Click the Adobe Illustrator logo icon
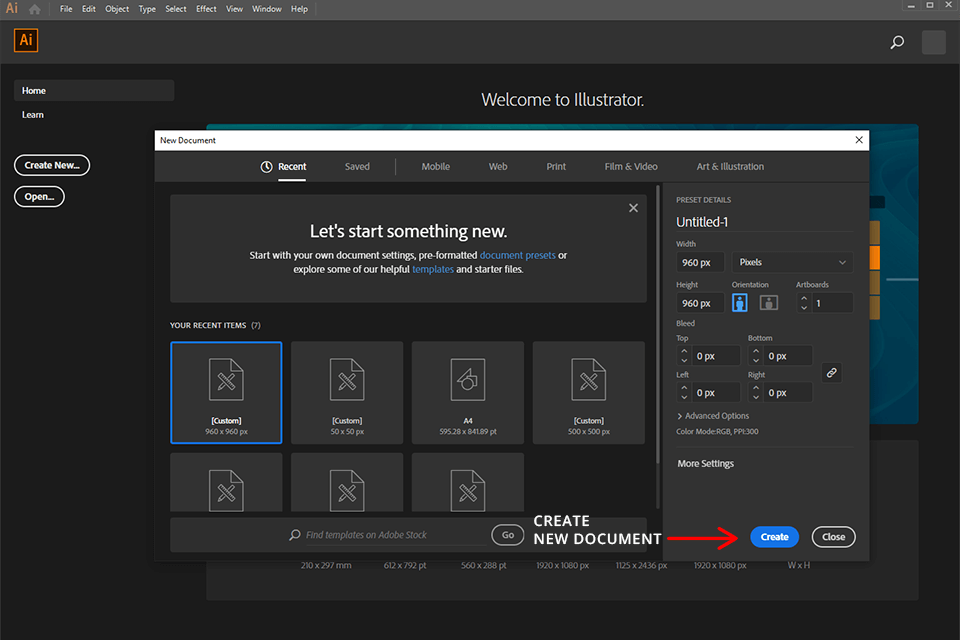960x640 pixels. [x=25, y=40]
